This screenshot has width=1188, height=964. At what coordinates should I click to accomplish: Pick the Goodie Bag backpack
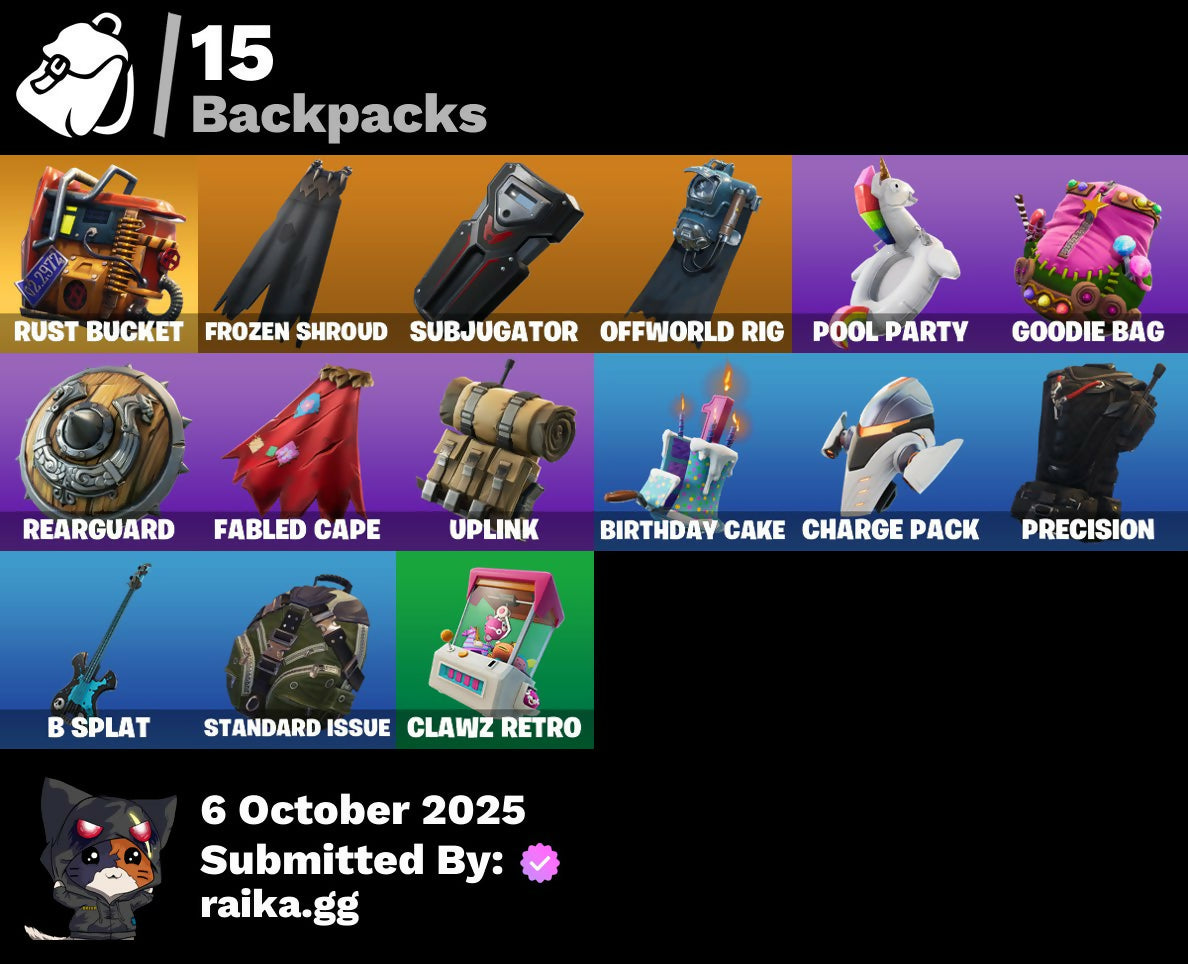tap(1089, 254)
